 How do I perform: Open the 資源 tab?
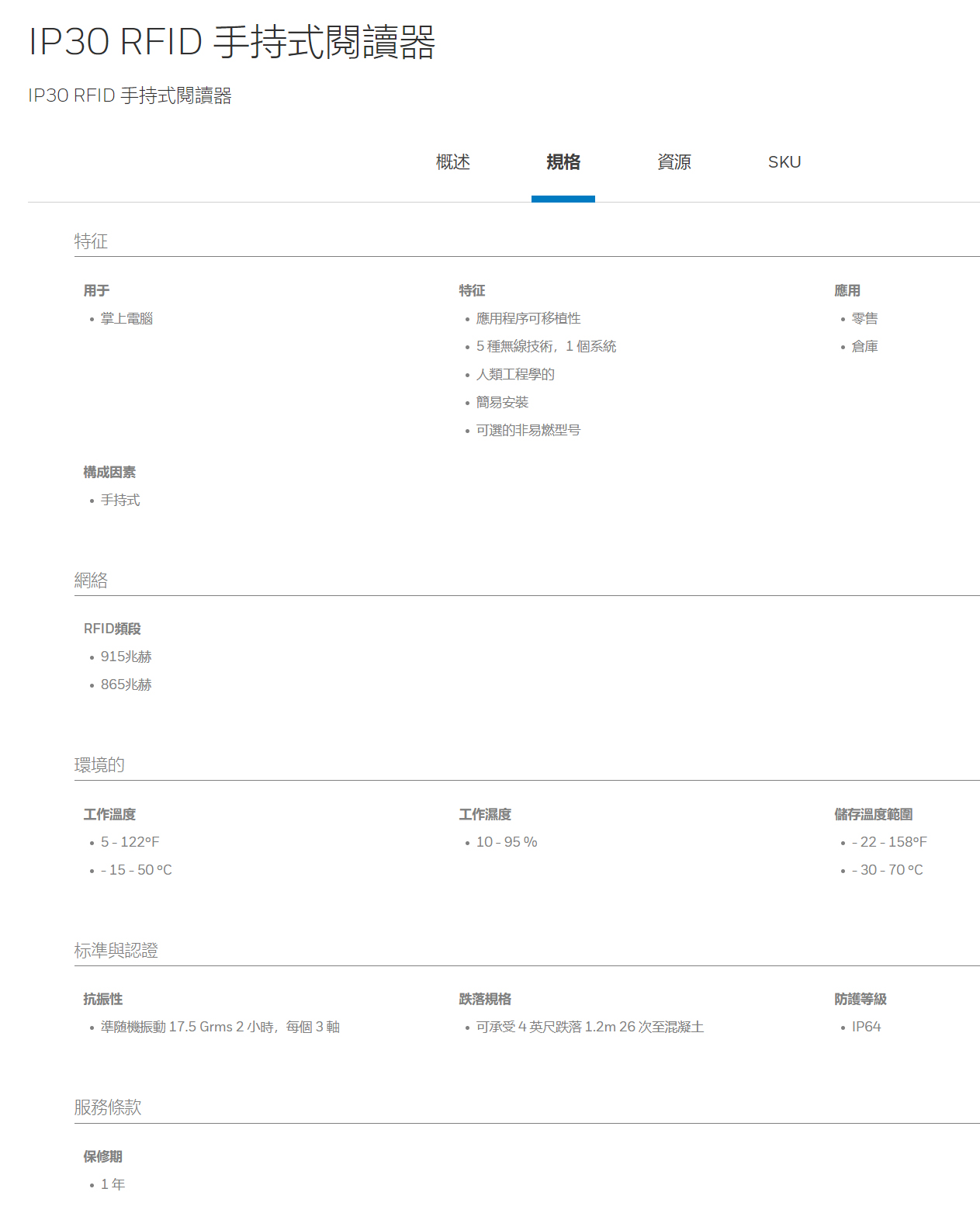(x=674, y=162)
